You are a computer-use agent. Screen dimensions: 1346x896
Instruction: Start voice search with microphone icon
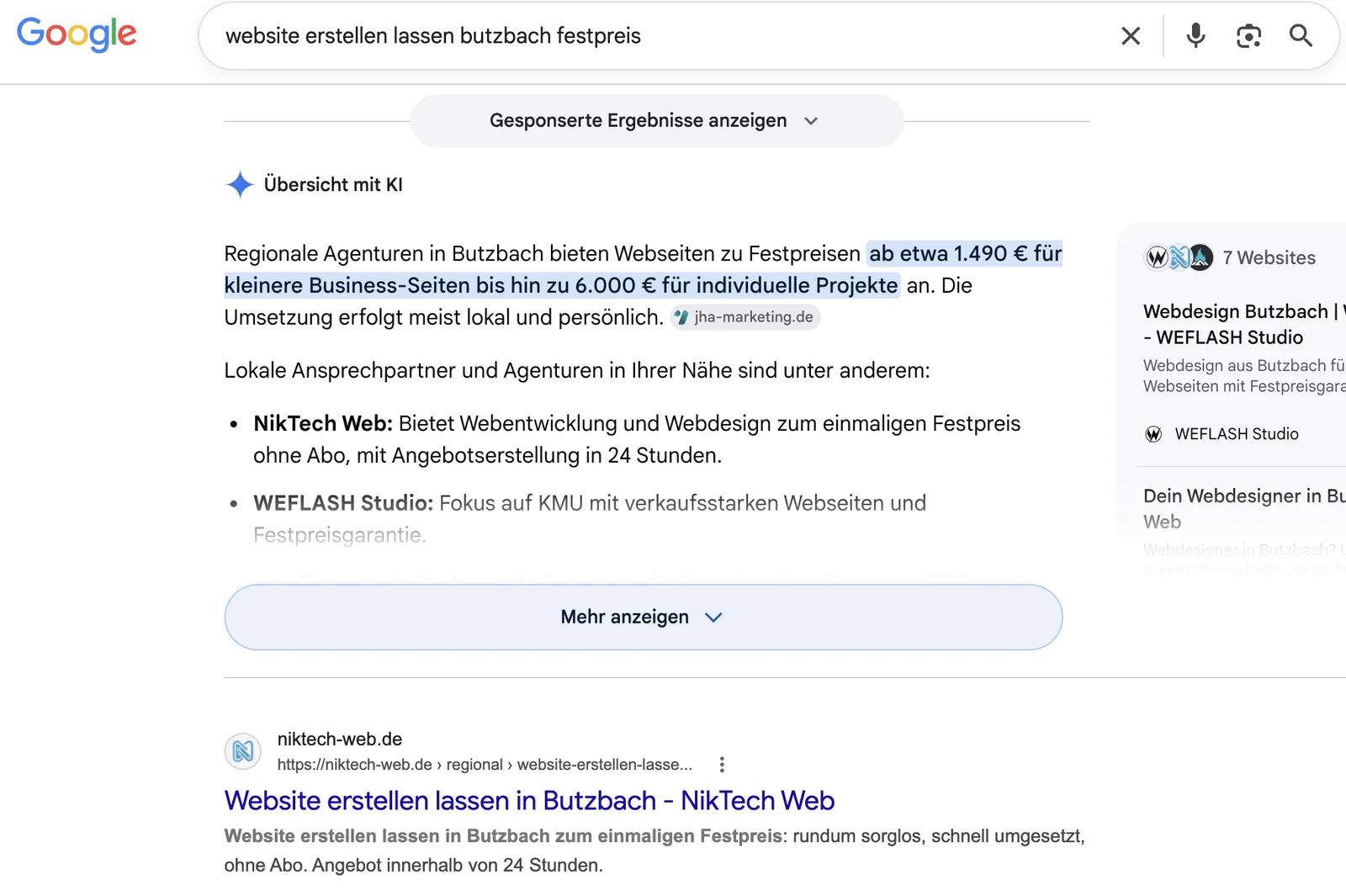1195,35
